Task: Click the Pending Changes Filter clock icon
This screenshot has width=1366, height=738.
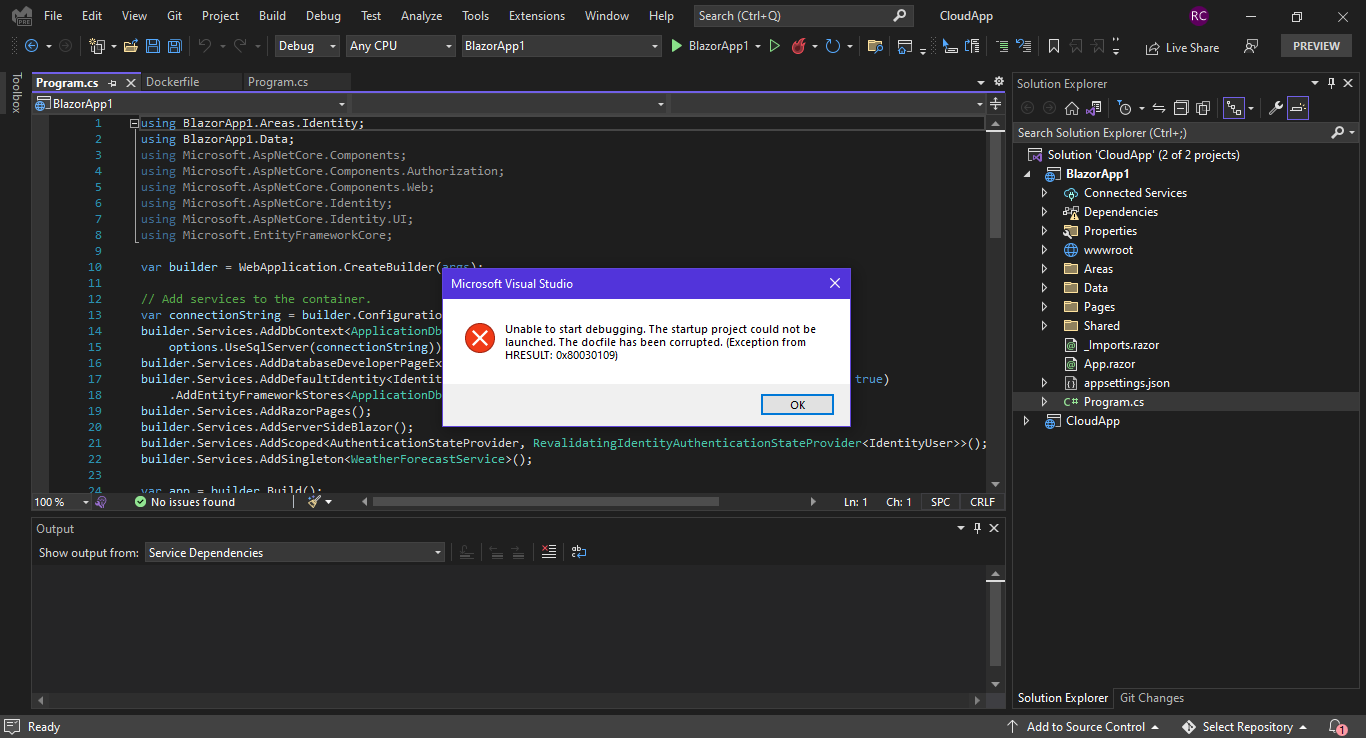Action: pos(1125,108)
